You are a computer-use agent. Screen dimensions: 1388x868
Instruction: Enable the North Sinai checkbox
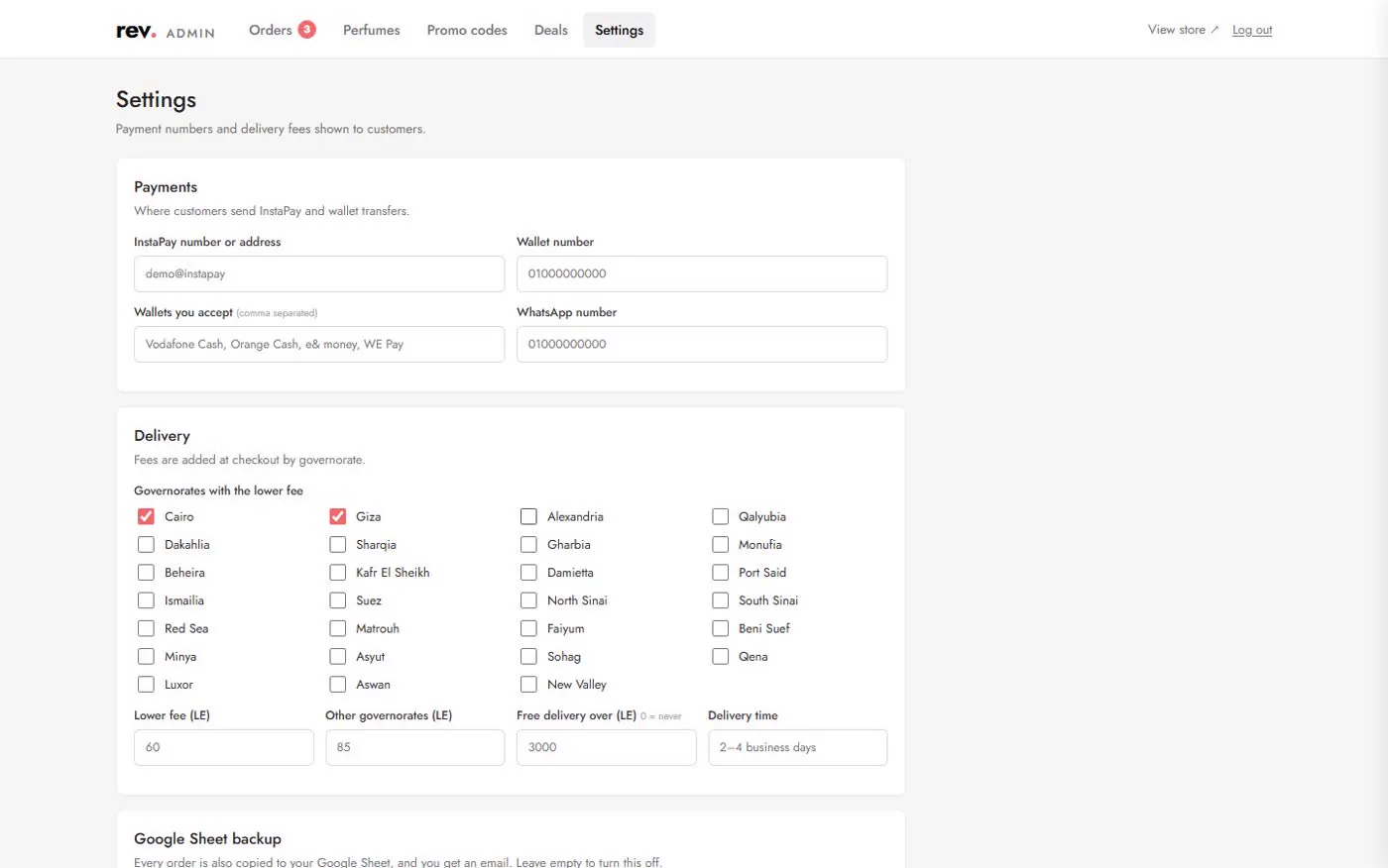pos(528,600)
